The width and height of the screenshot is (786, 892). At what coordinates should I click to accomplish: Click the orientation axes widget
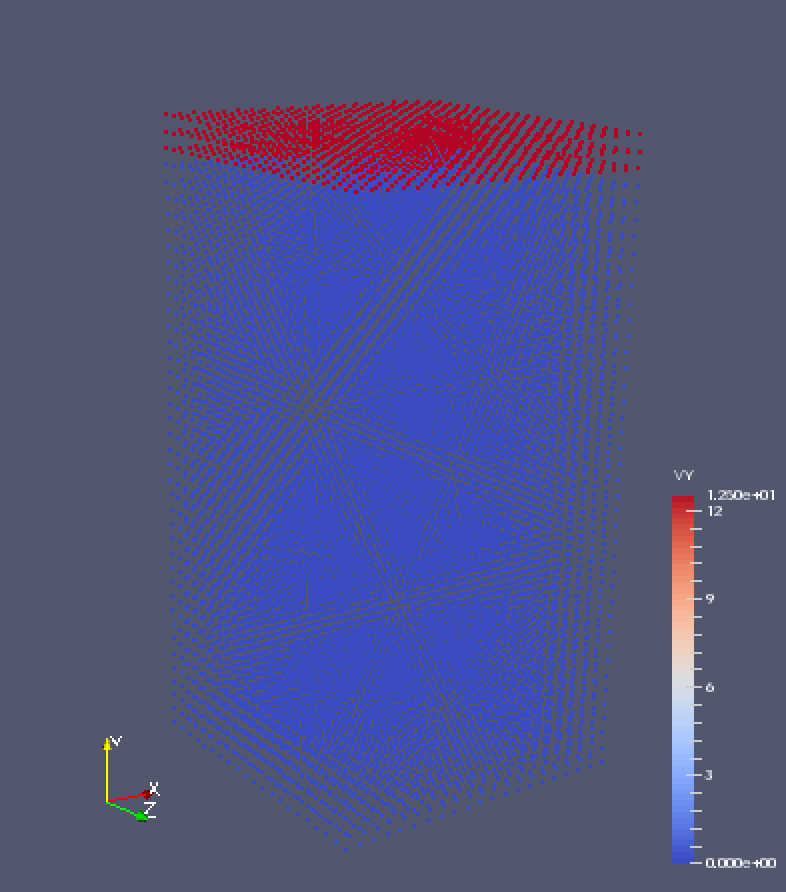tap(130, 779)
